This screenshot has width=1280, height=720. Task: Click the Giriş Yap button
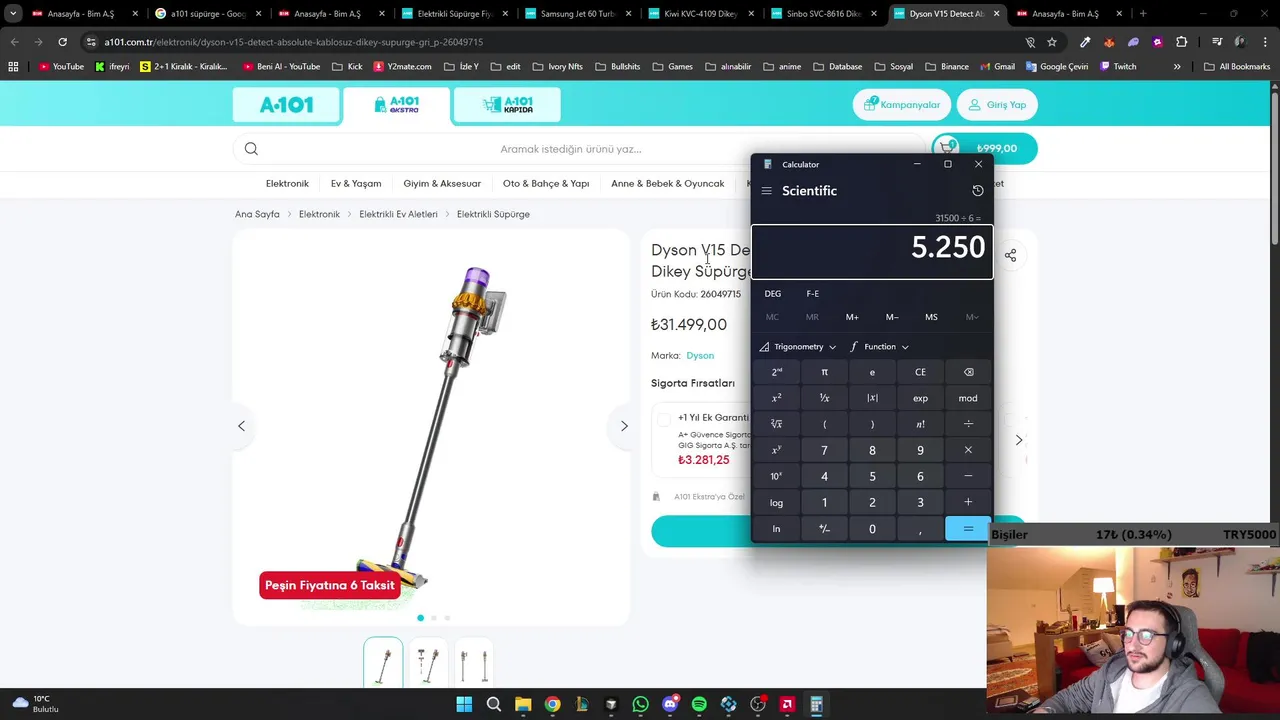[x=998, y=105]
